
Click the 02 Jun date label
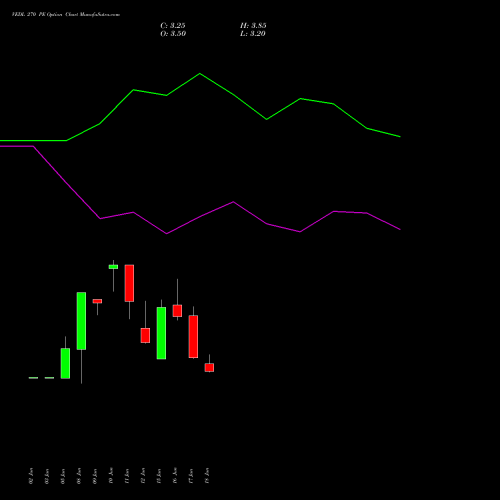[31, 476]
